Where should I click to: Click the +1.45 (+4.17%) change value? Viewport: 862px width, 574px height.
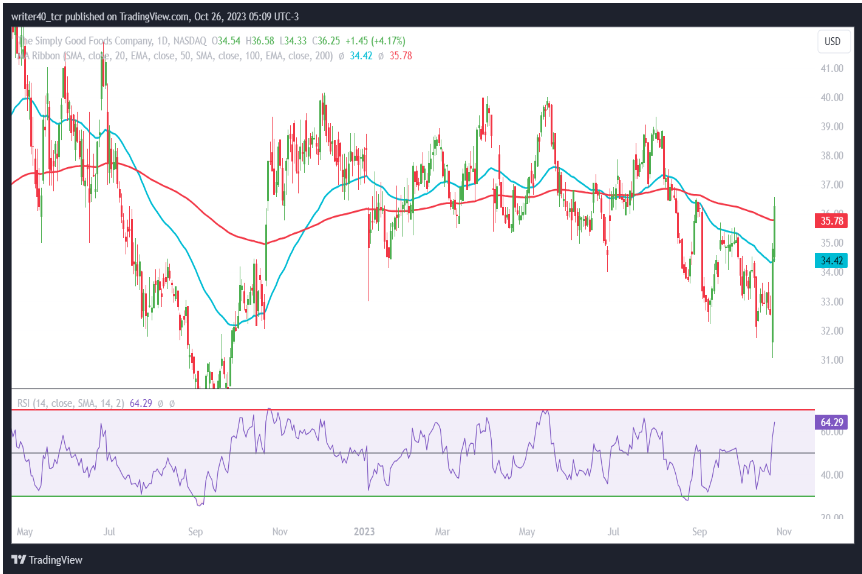click(375, 41)
